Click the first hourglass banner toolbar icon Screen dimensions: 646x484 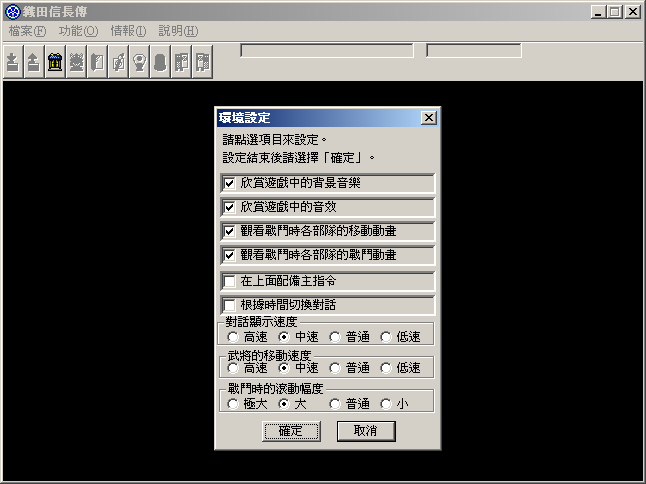click(x=181, y=62)
